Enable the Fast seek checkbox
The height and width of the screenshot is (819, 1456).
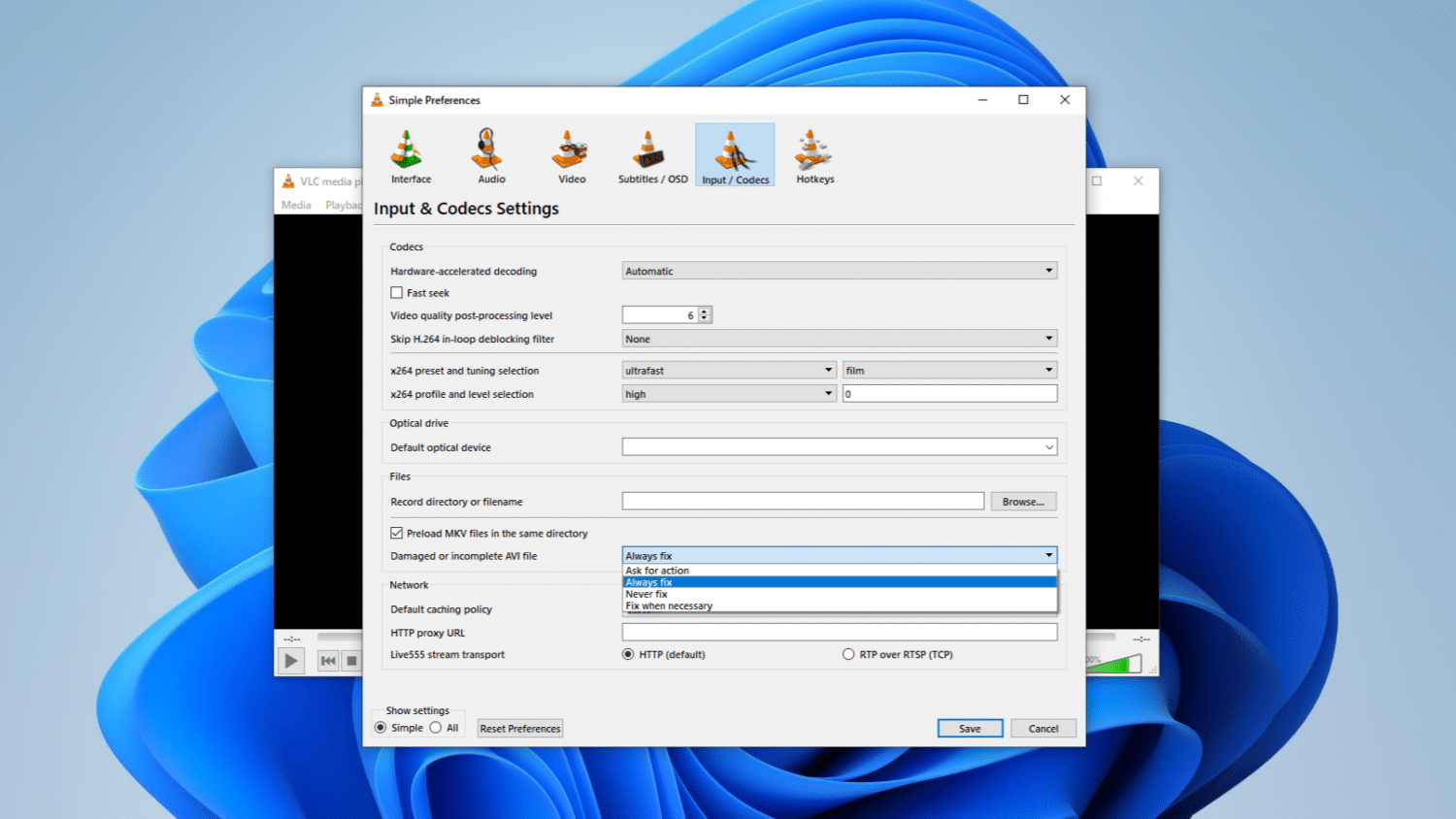tap(396, 293)
